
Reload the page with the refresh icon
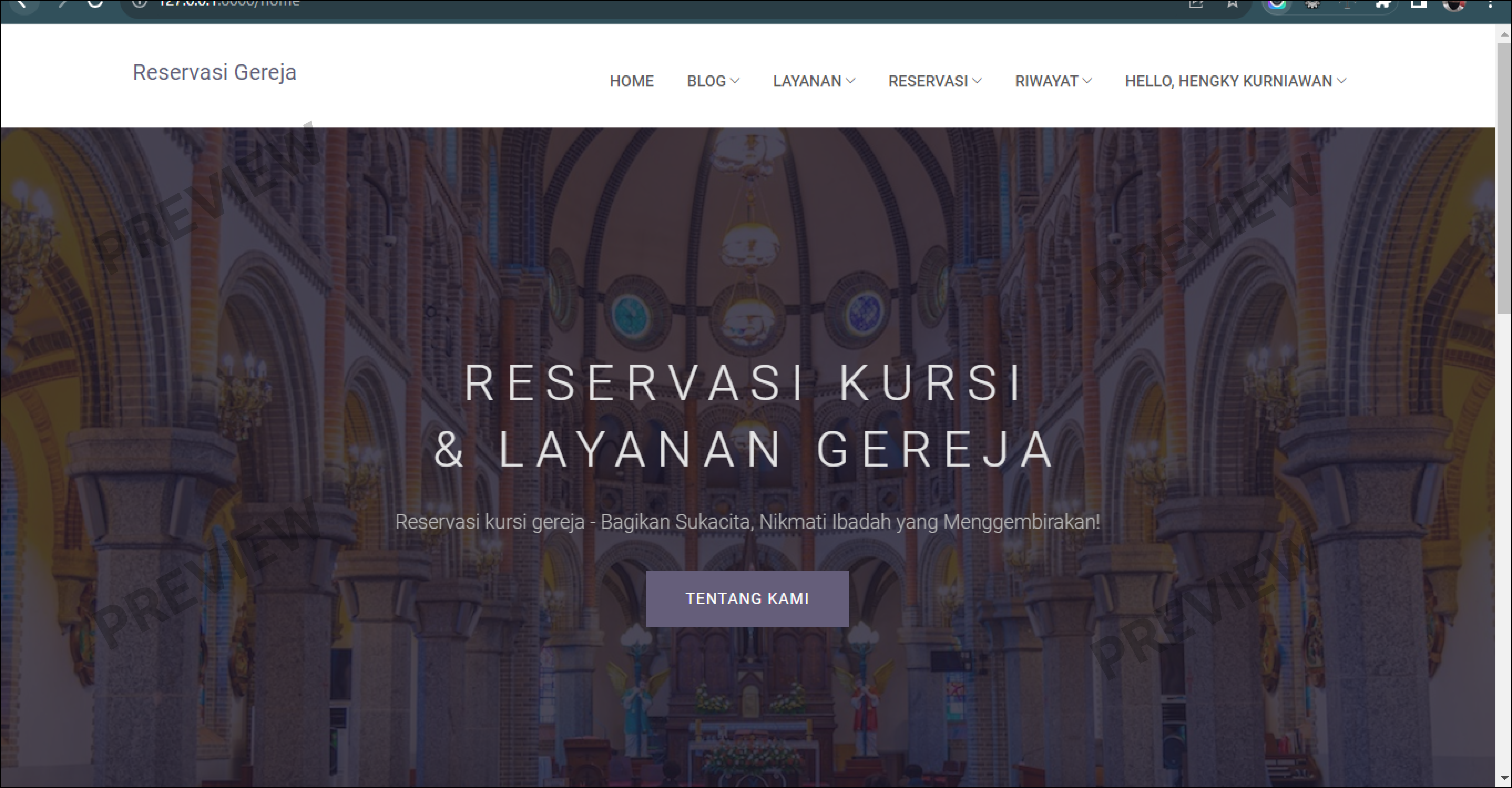tap(95, 5)
